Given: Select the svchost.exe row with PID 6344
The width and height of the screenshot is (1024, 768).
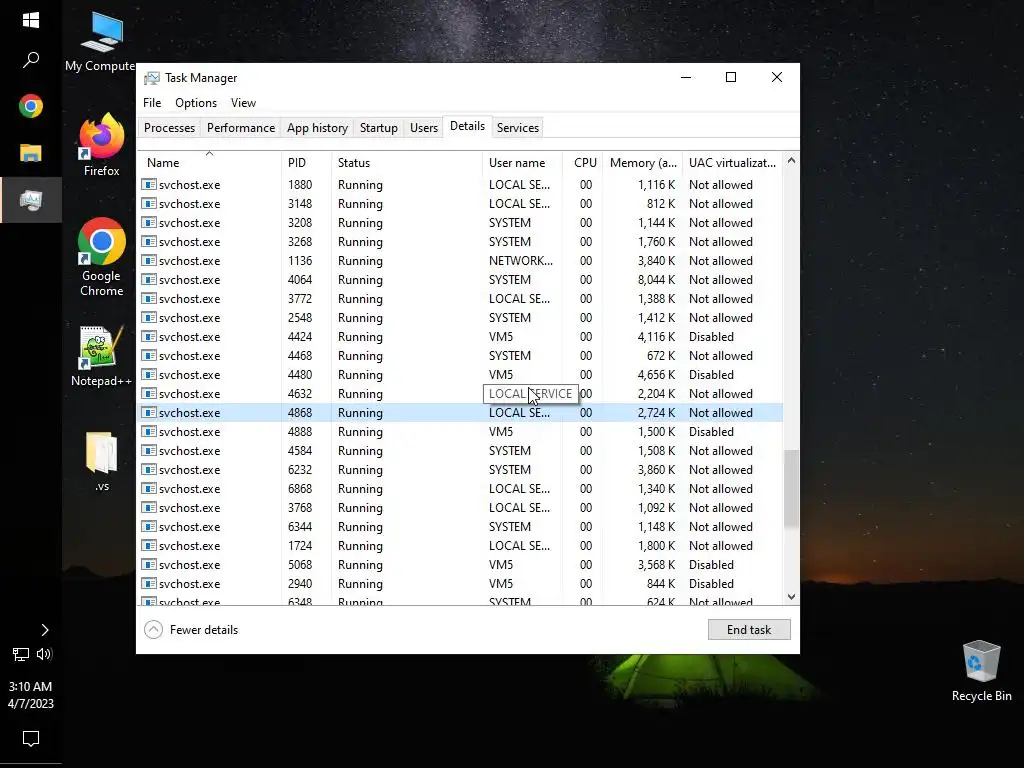Looking at the screenshot, I should click(x=460, y=527).
